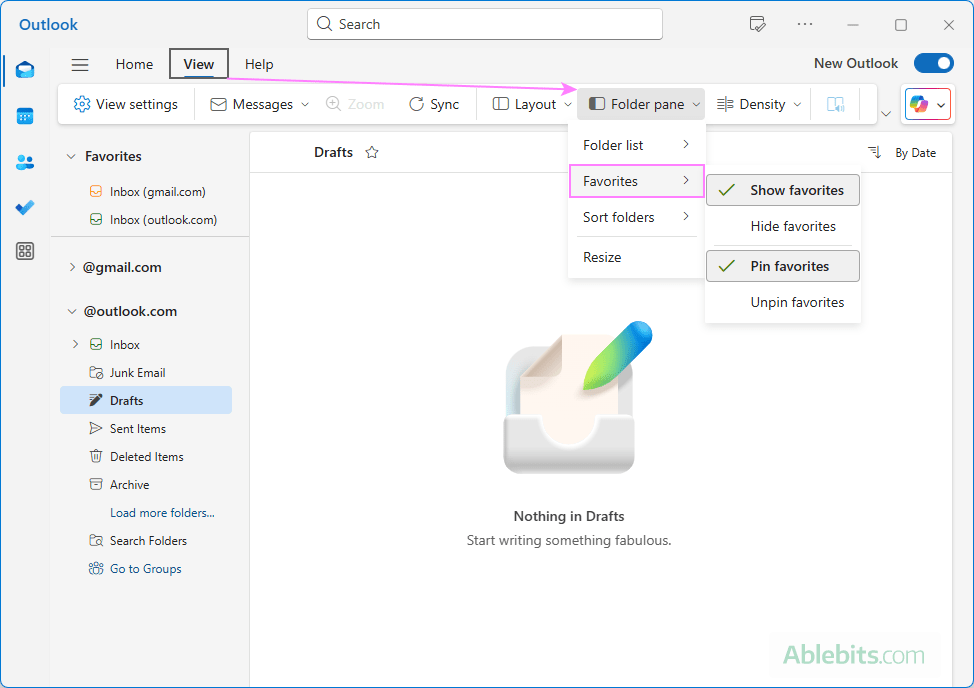This screenshot has height=688, width=974.
Task: Click Load more folders link
Action: tap(162, 513)
